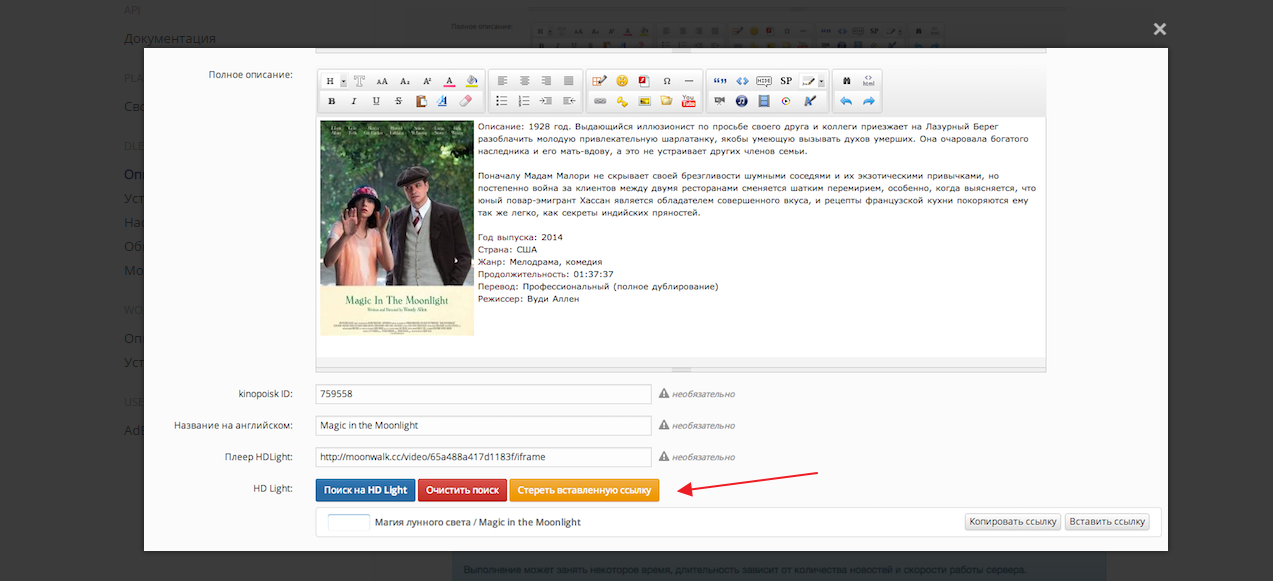Redo the last undone action
The image size is (1273, 581).
(868, 101)
